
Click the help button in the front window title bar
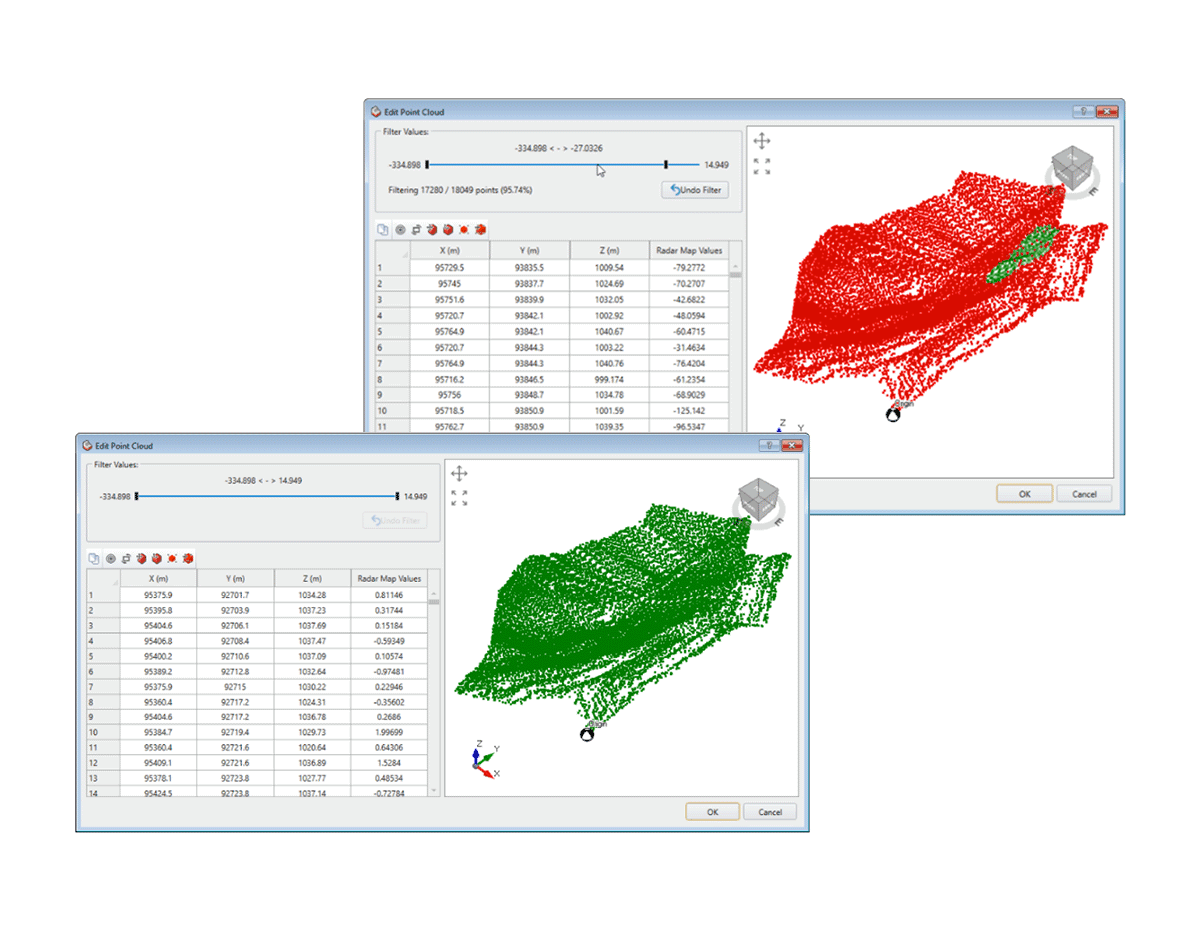click(769, 445)
